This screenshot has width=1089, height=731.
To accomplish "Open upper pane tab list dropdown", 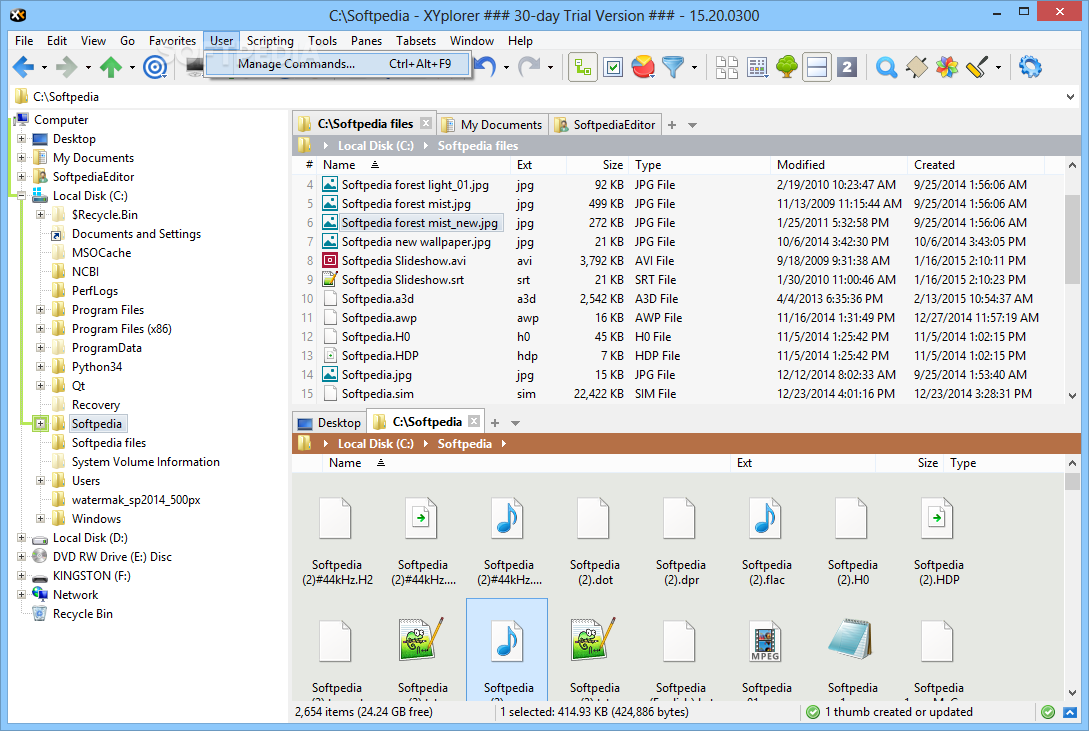I will click(692, 126).
